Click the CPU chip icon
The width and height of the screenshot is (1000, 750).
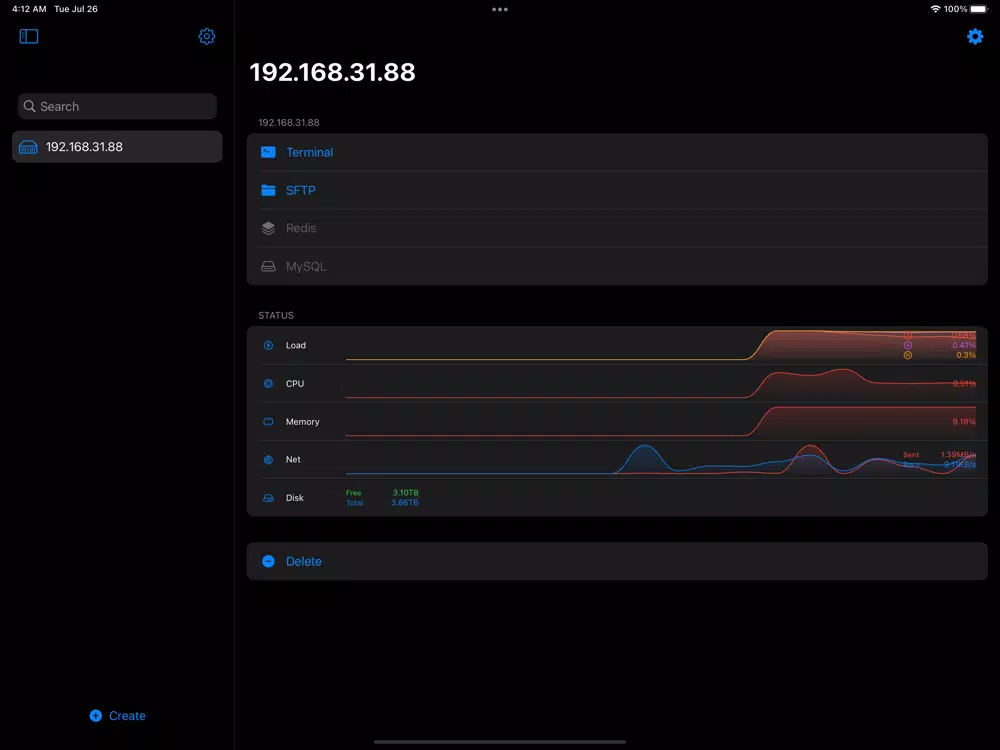[268, 383]
